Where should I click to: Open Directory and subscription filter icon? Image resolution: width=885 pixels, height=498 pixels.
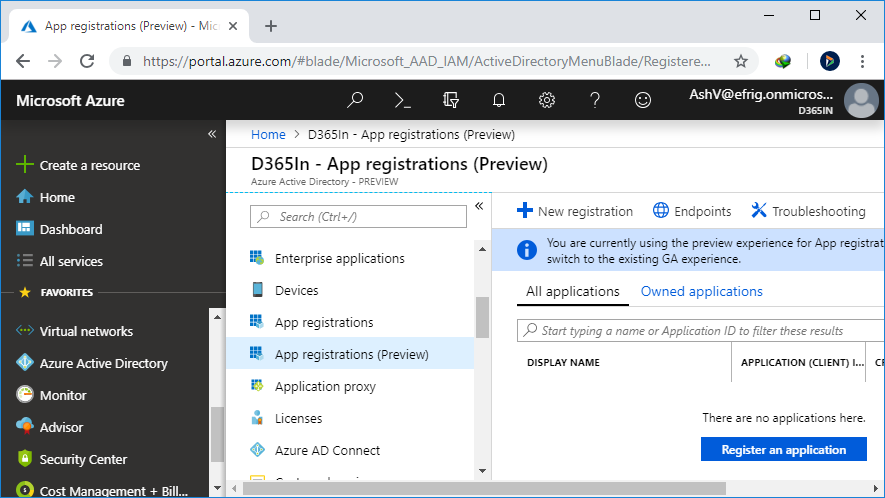click(x=450, y=100)
